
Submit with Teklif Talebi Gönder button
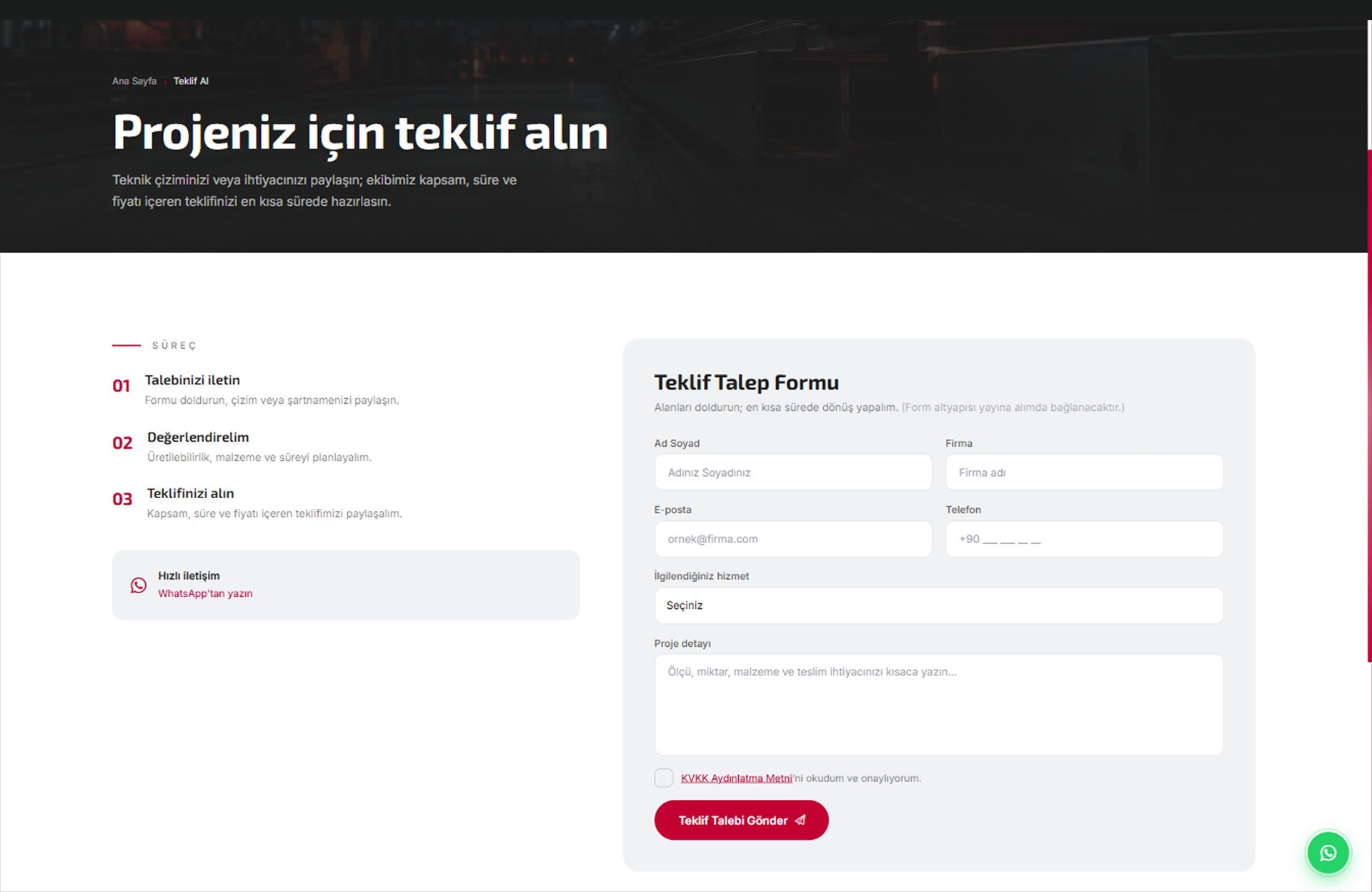[x=741, y=820]
